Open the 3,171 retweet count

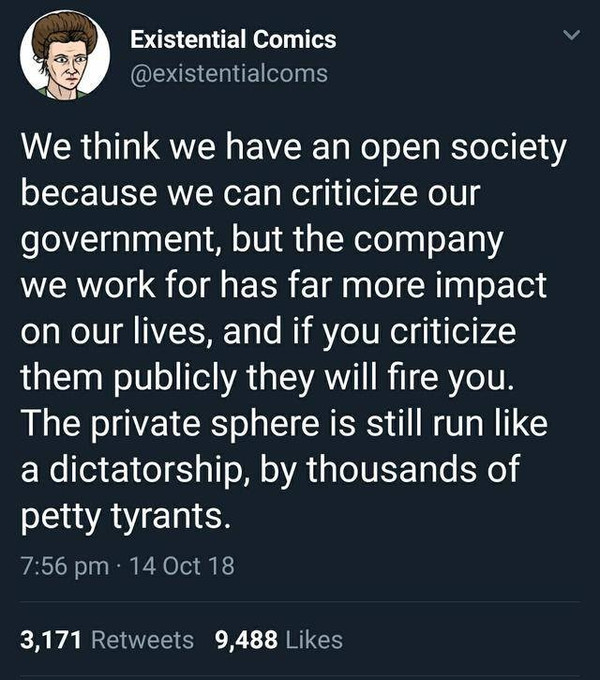point(52,639)
